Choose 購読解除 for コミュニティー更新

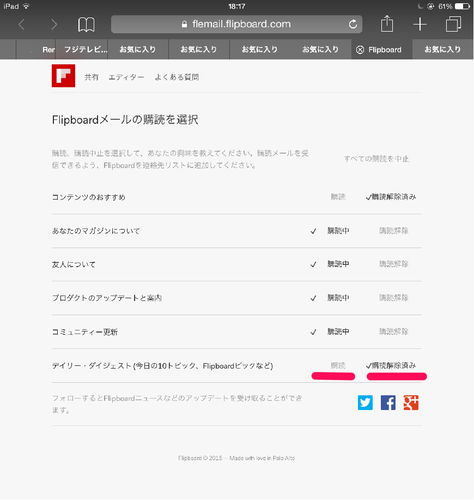point(394,332)
